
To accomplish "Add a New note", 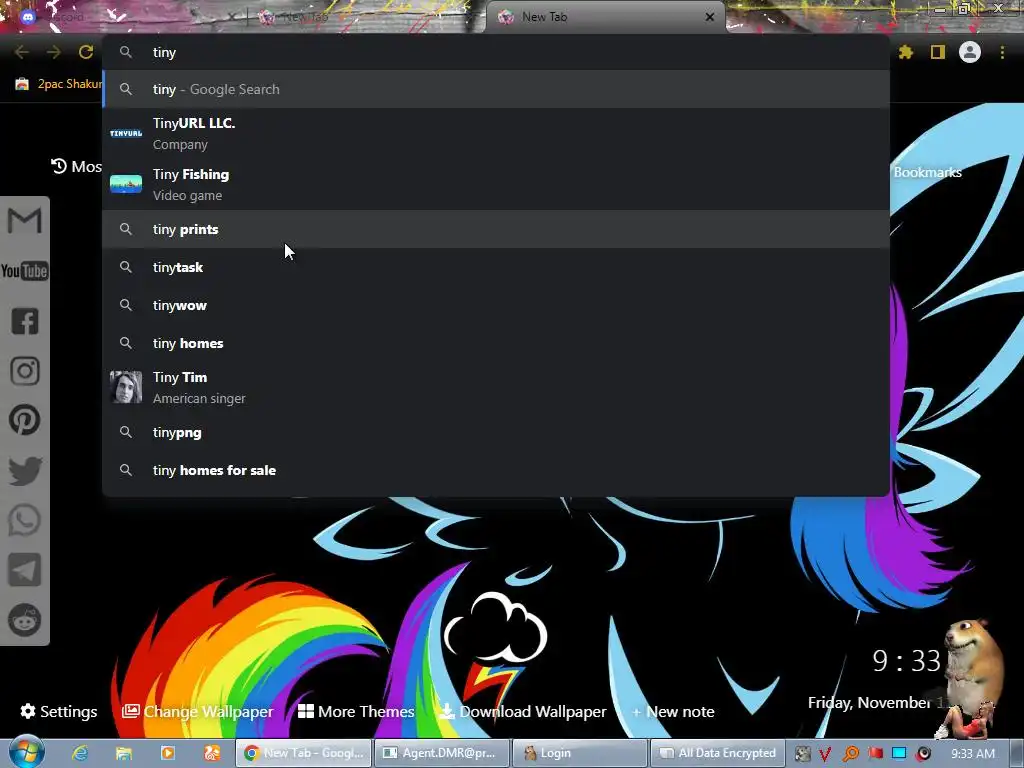I will [673, 711].
